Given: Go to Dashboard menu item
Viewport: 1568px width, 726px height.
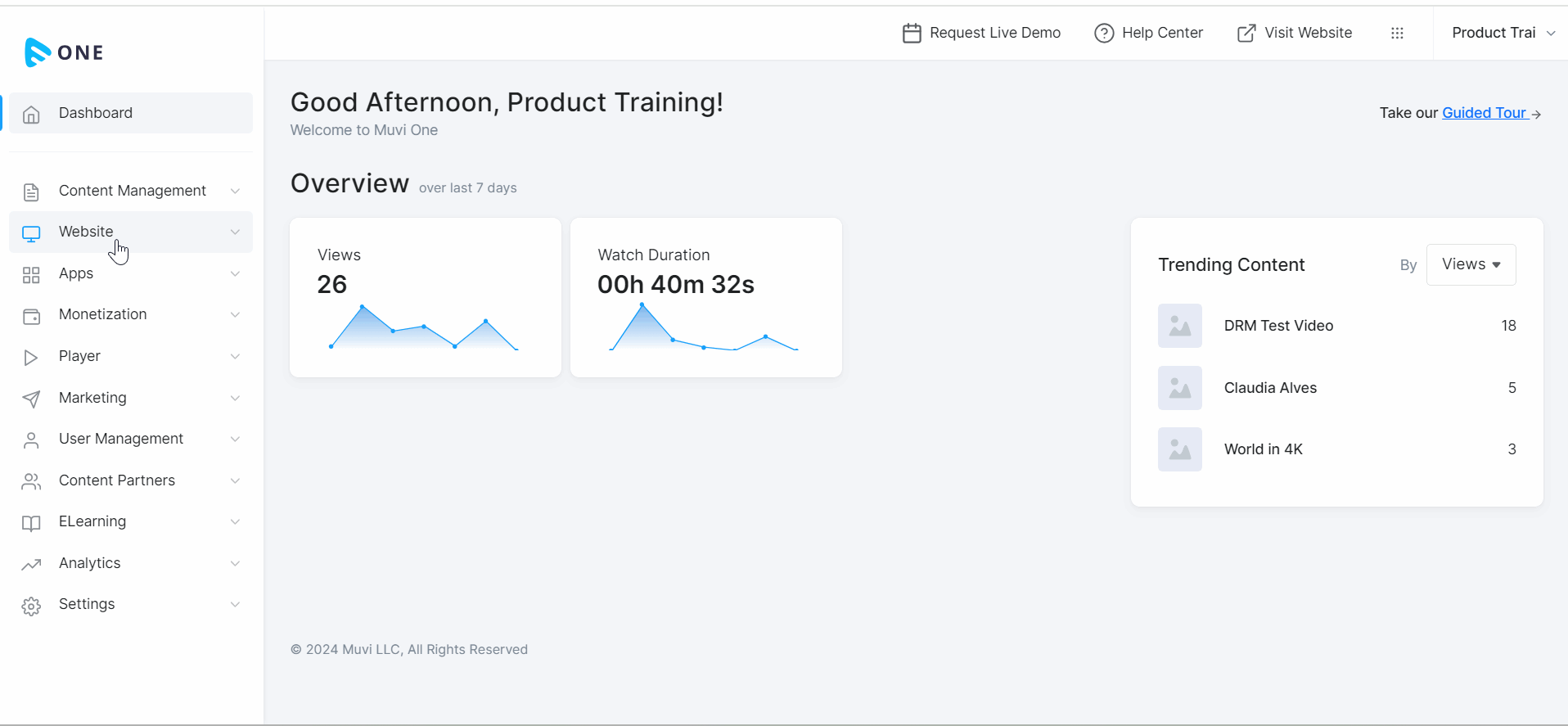Looking at the screenshot, I should point(131,113).
